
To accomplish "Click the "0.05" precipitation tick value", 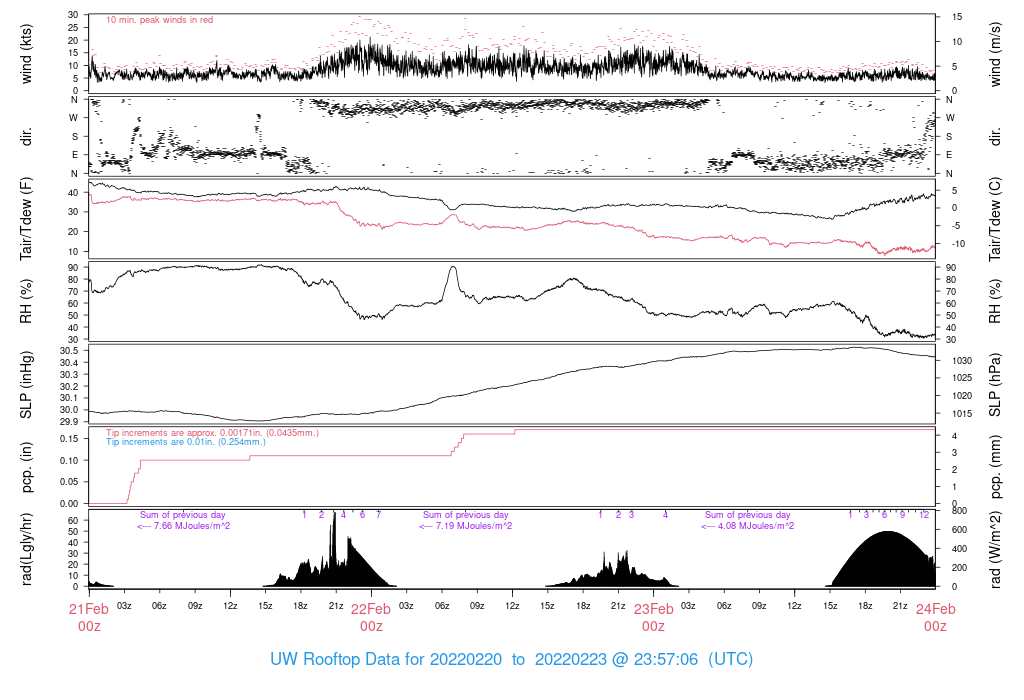I will pos(69,482).
